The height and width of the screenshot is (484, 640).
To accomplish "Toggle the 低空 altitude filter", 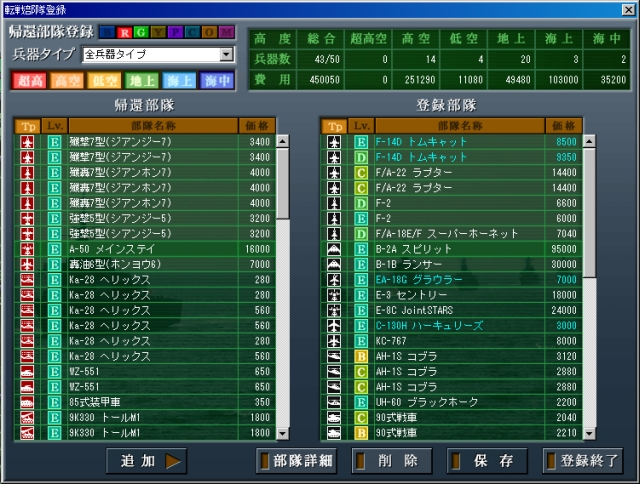I will pyautogui.click(x=104, y=80).
